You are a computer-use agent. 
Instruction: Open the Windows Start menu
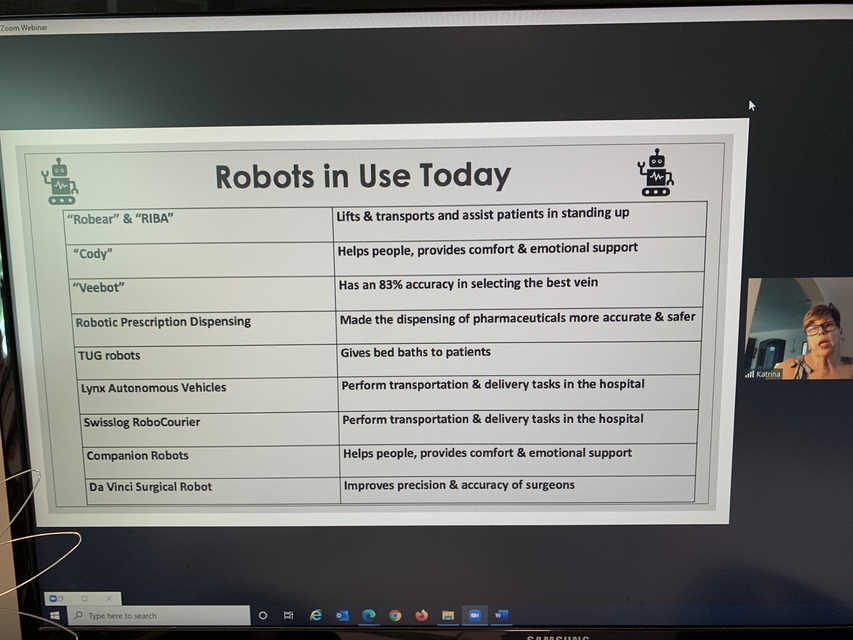click(x=54, y=616)
